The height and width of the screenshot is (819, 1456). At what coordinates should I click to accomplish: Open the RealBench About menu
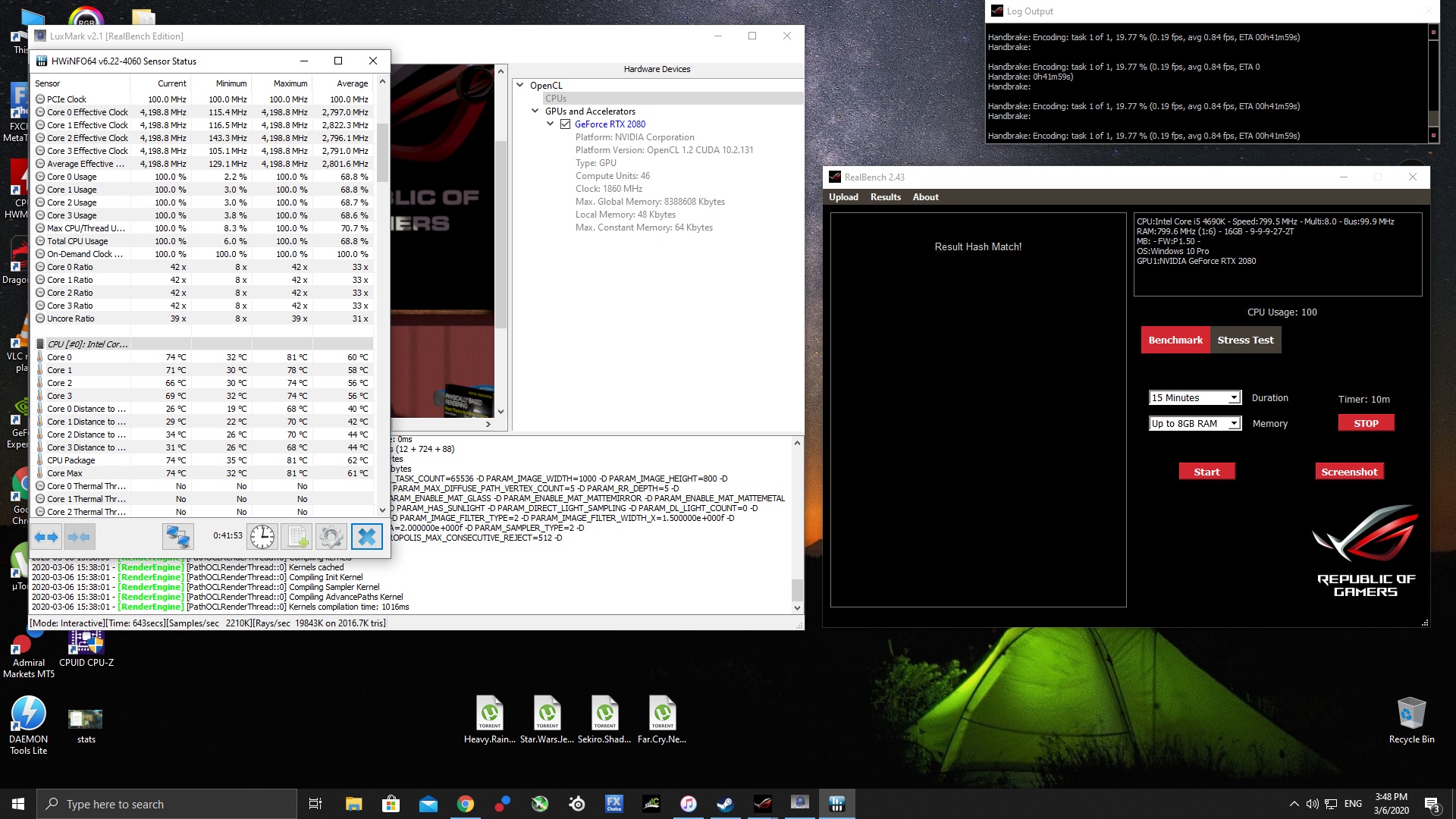point(925,197)
